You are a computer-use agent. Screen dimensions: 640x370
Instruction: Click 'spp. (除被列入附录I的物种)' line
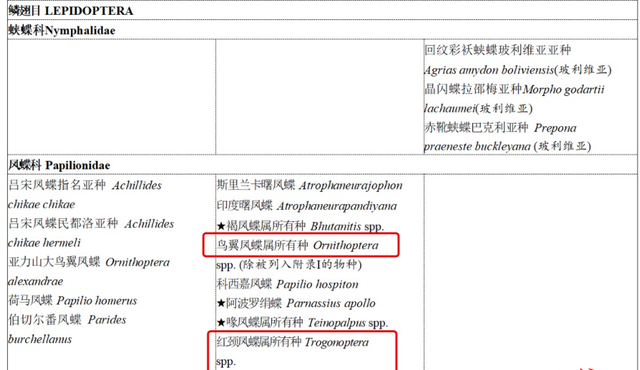point(289,265)
